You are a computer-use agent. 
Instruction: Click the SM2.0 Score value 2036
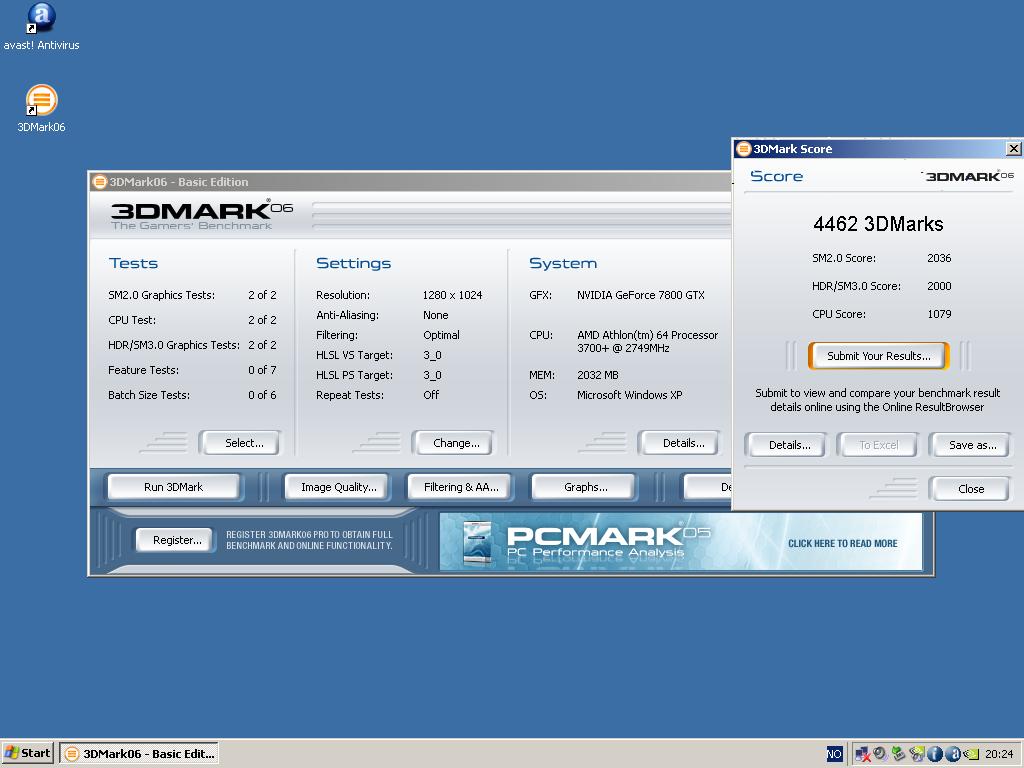click(939, 258)
